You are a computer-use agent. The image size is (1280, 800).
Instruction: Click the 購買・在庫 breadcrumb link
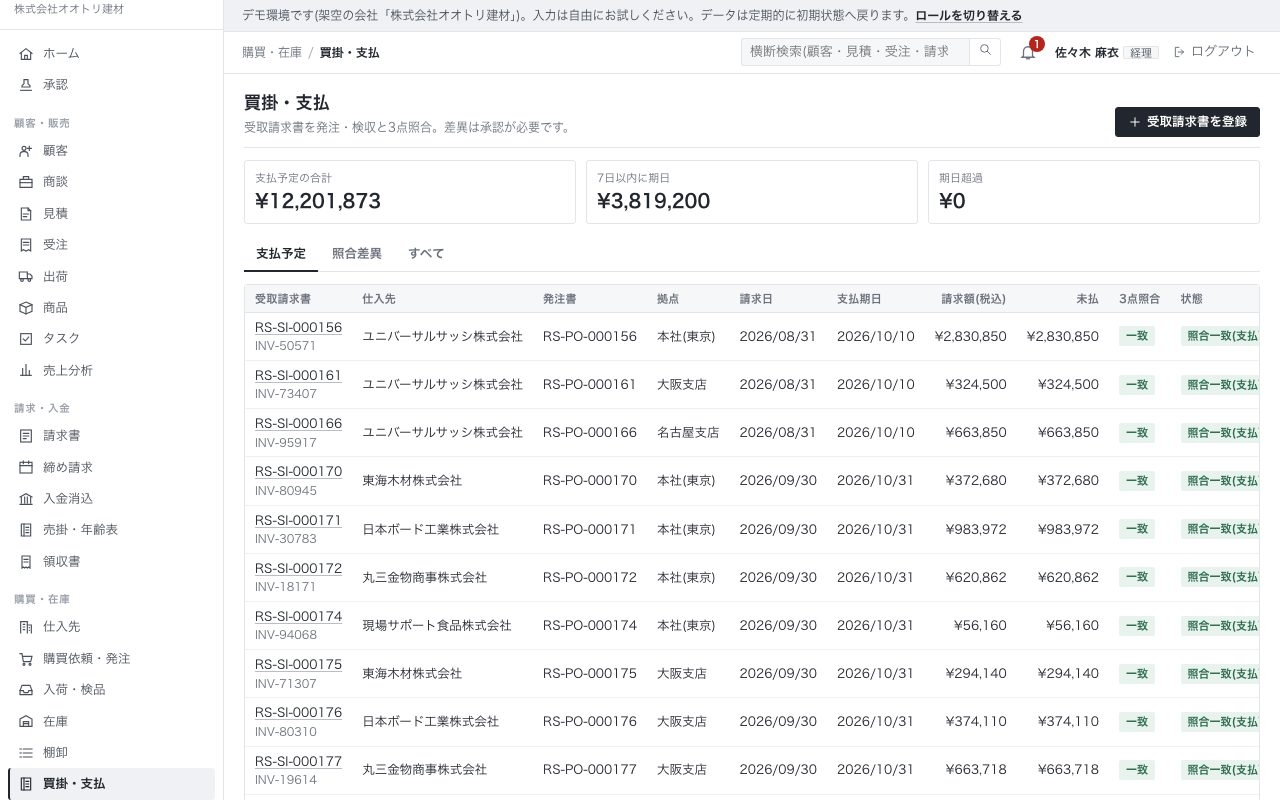(x=272, y=52)
